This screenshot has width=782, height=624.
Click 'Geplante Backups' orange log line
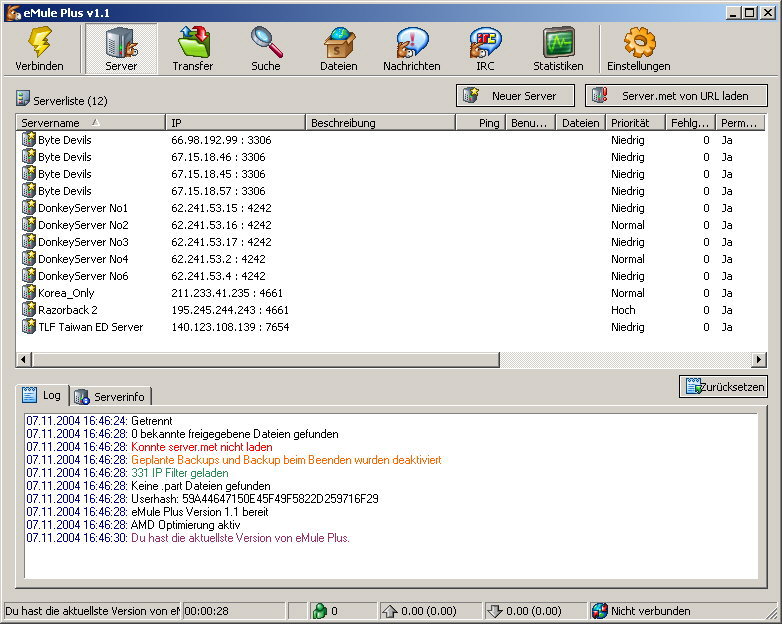tap(286, 460)
